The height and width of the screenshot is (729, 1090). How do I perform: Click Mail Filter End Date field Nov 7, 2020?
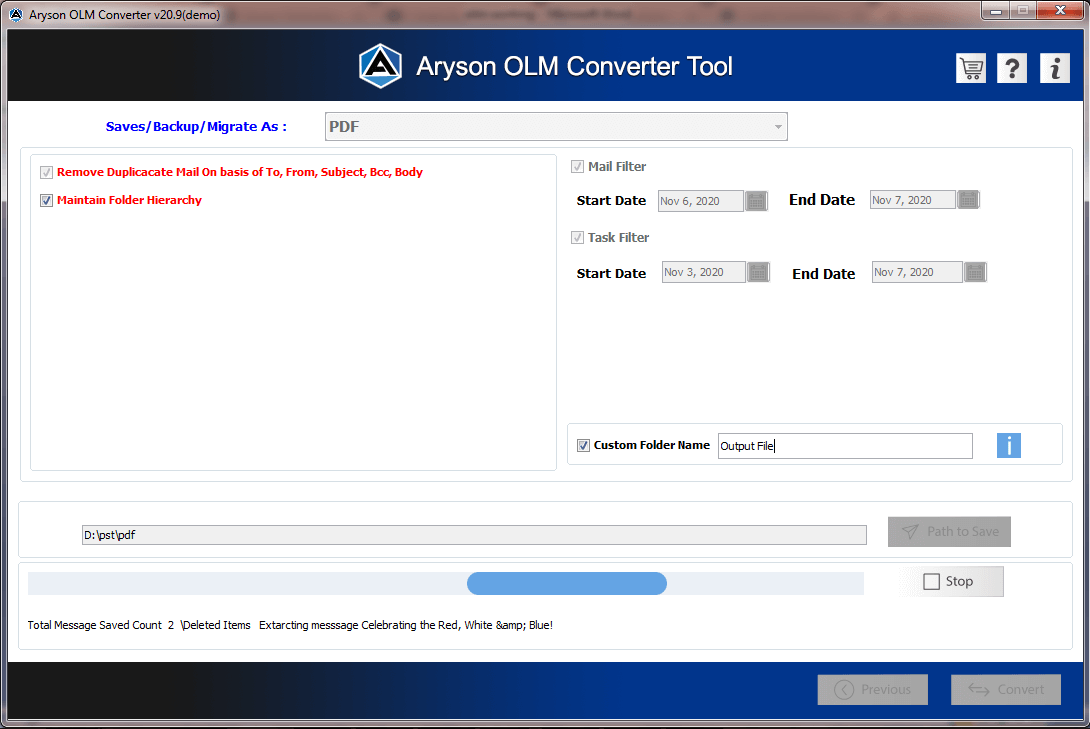(913, 200)
